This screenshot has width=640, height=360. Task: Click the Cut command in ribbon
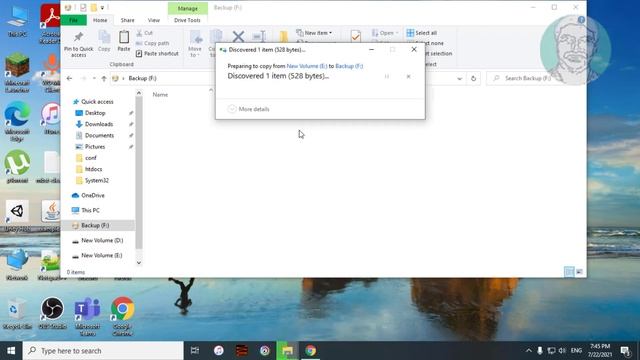[144, 33]
